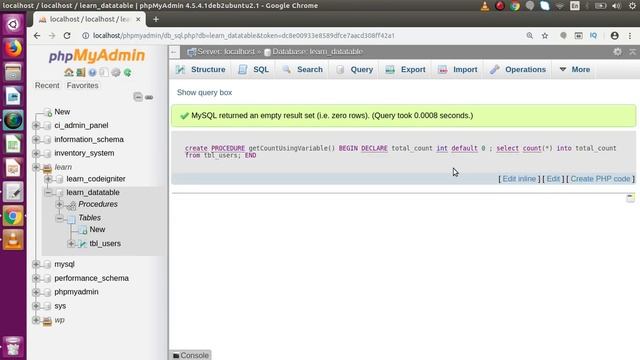
Task: Open the MySQL documentation page icon
Action: click(x=104, y=72)
